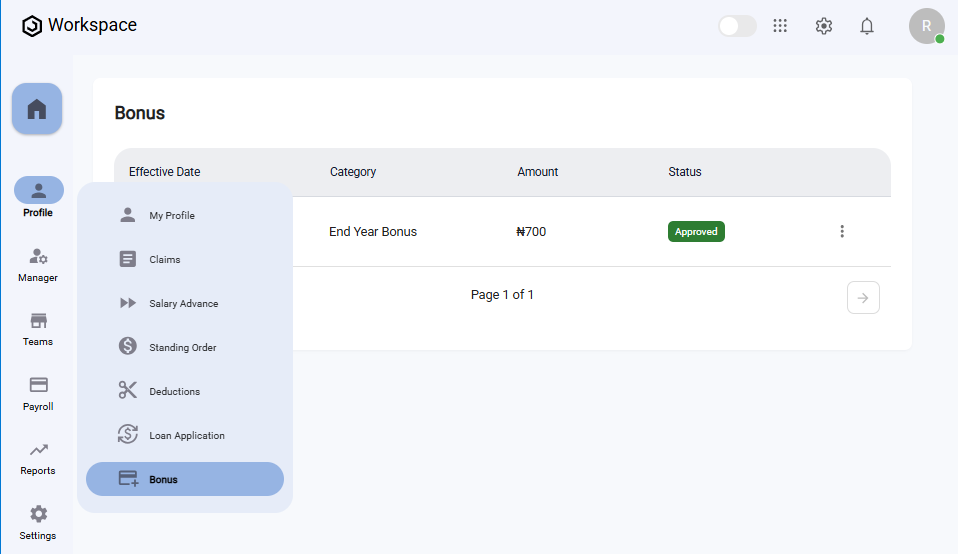Open the gear settings icon in header

pyautogui.click(x=824, y=26)
